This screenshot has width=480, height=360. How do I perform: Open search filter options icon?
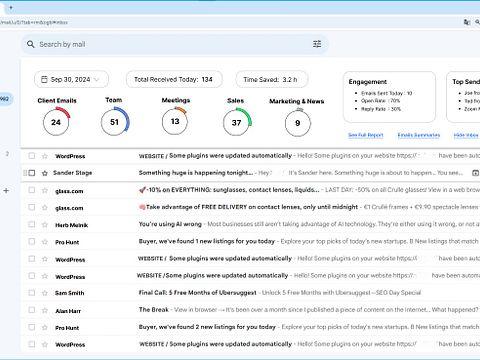[x=317, y=44]
